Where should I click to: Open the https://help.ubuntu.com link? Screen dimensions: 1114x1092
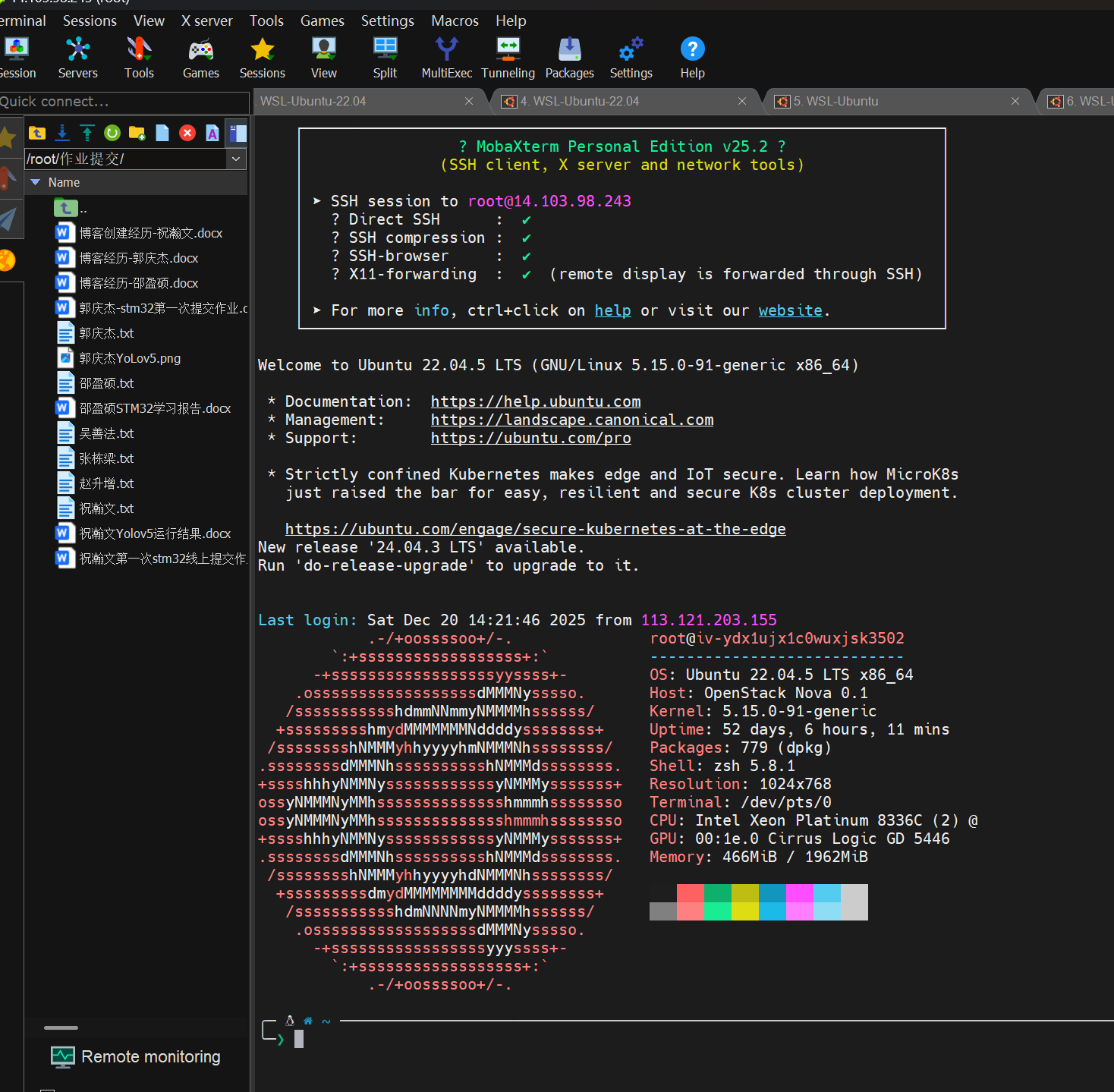(536, 401)
